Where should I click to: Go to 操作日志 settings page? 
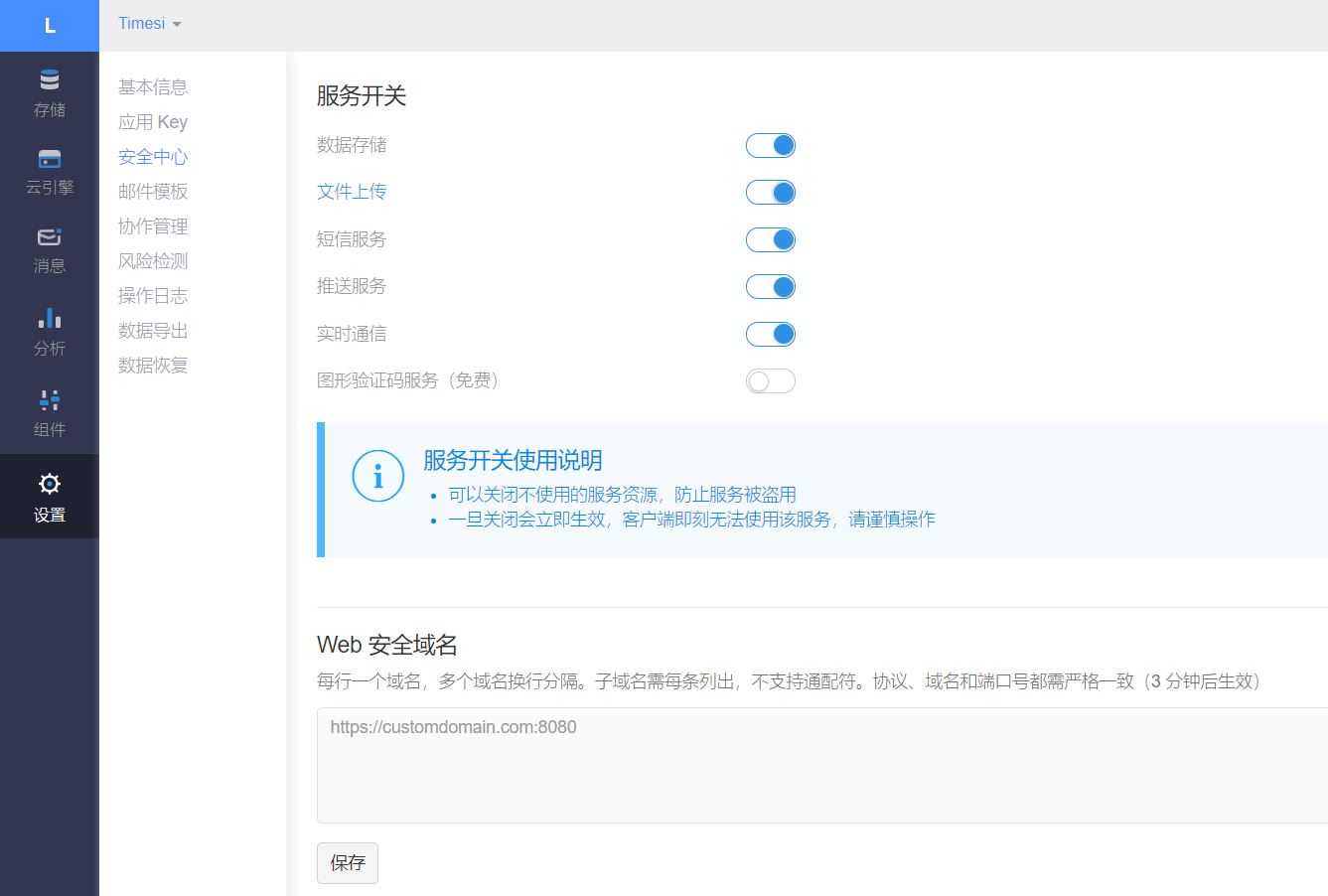tap(153, 296)
